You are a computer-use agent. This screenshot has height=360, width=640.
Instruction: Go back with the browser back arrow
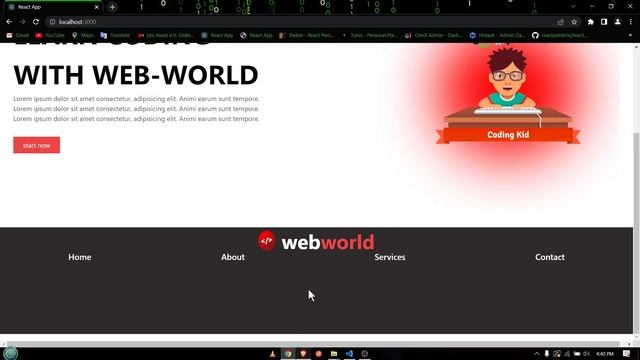9,22
